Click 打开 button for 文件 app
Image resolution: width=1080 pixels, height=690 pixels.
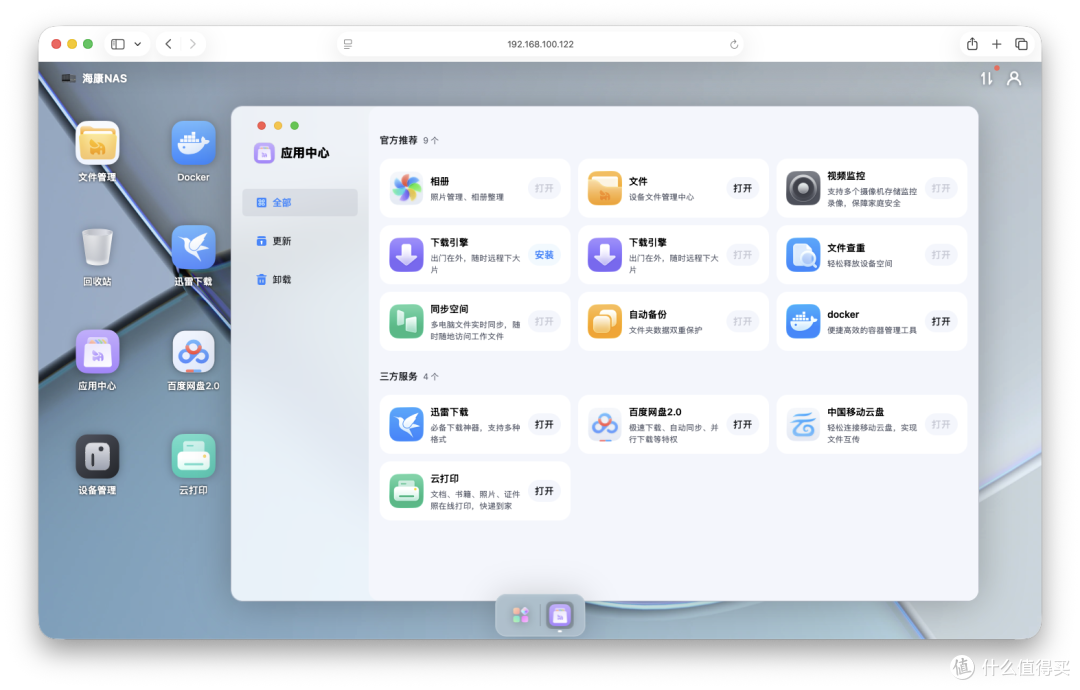pyautogui.click(x=742, y=188)
